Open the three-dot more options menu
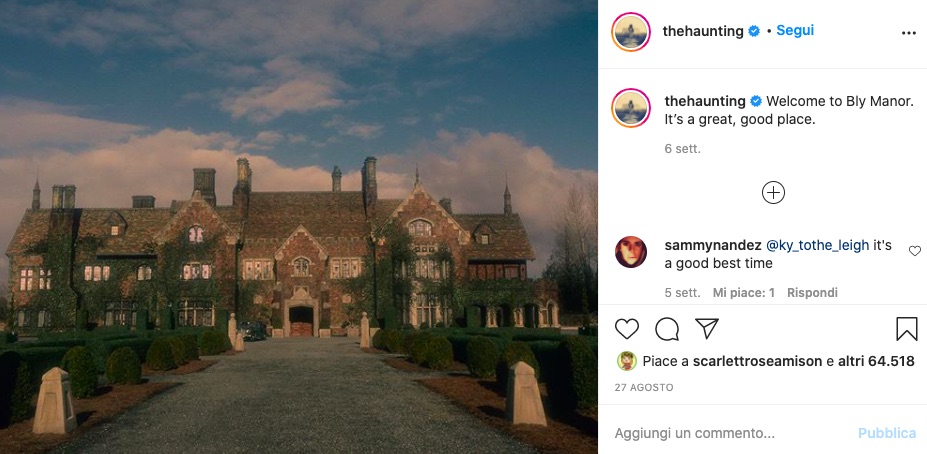The height and width of the screenshot is (454, 927). (x=909, y=33)
